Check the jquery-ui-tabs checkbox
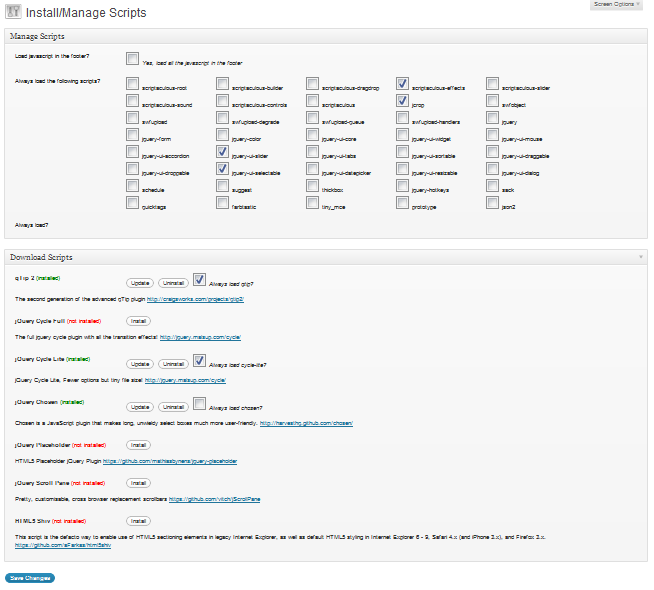 [x=312, y=151]
